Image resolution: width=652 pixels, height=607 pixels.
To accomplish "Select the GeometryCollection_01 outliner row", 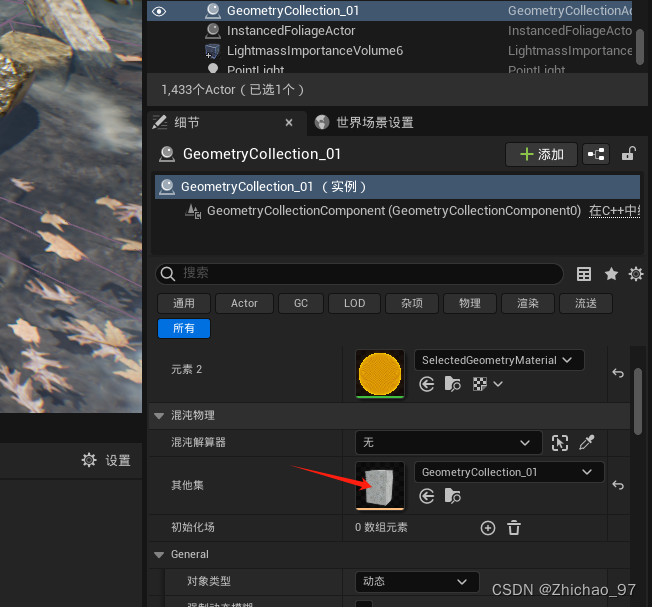I will 390,10.
